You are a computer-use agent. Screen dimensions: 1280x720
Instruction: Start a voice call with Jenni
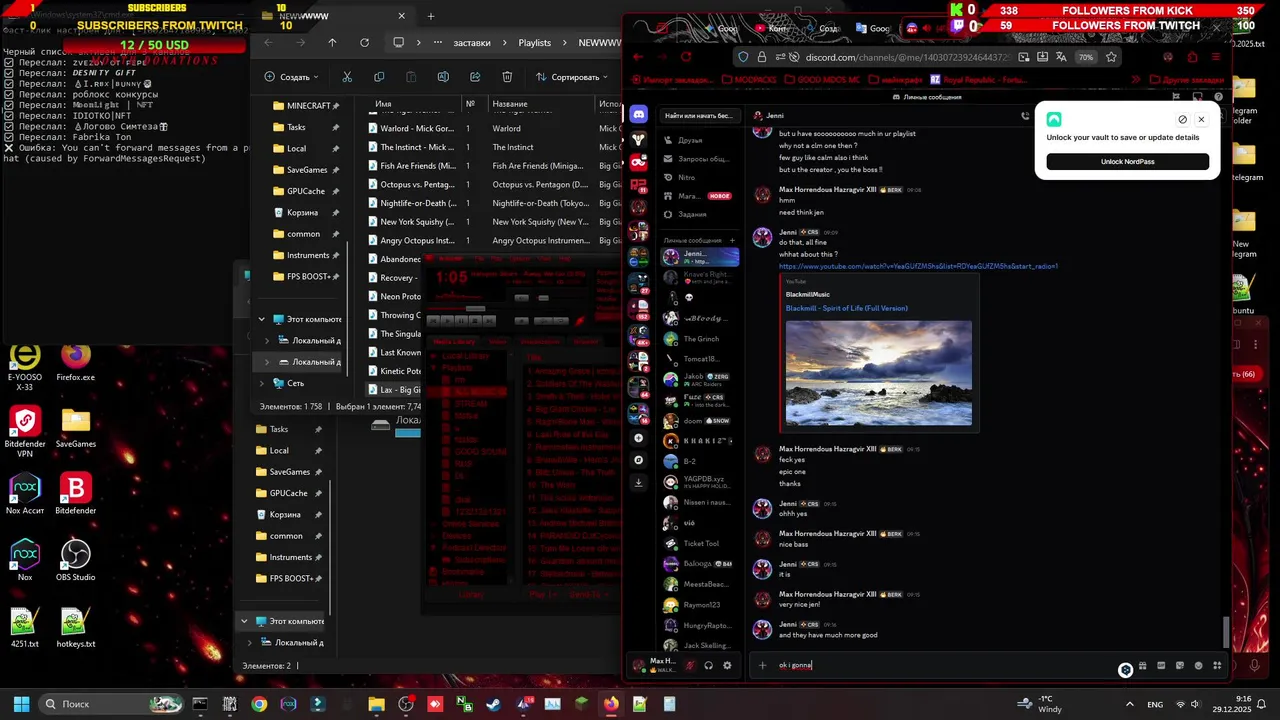click(1025, 116)
